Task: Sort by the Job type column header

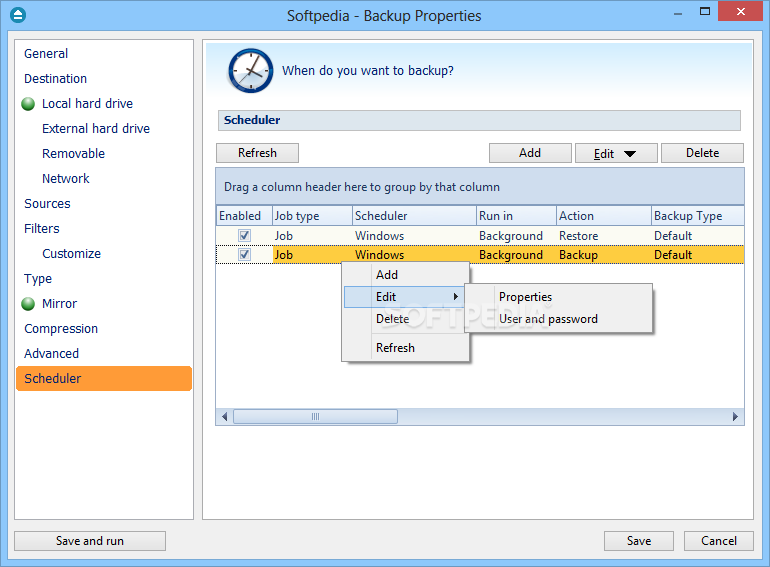Action: [312, 216]
